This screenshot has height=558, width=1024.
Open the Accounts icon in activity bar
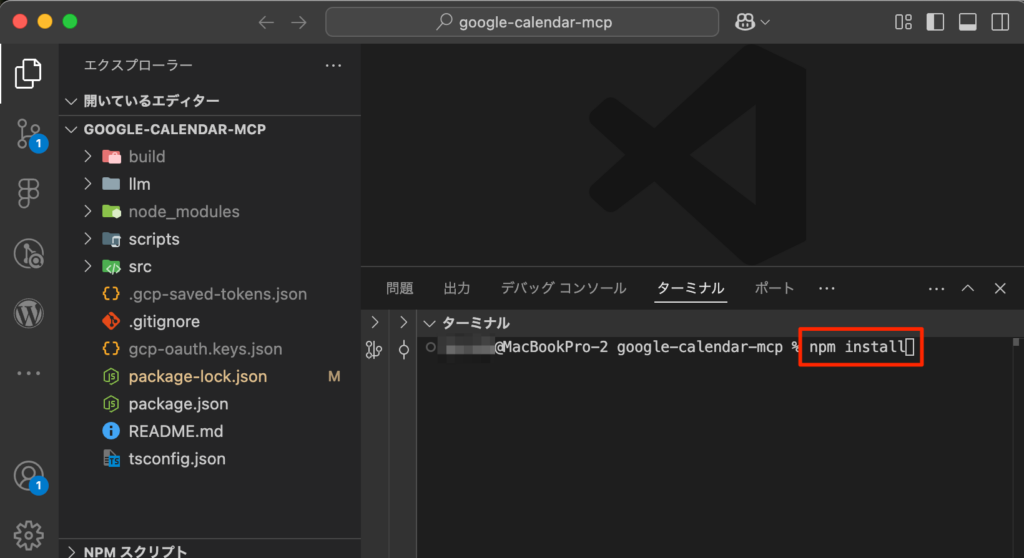pyautogui.click(x=29, y=475)
